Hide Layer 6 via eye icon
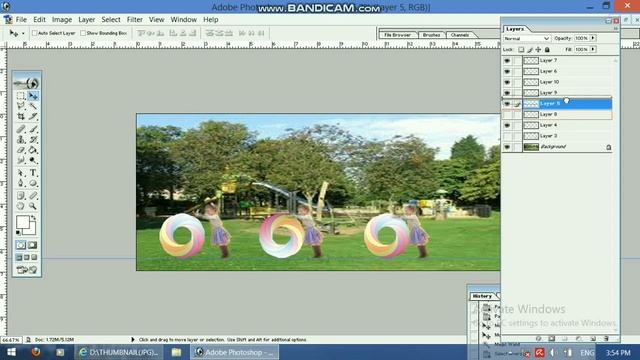This screenshot has height=360, width=640. tap(507, 71)
